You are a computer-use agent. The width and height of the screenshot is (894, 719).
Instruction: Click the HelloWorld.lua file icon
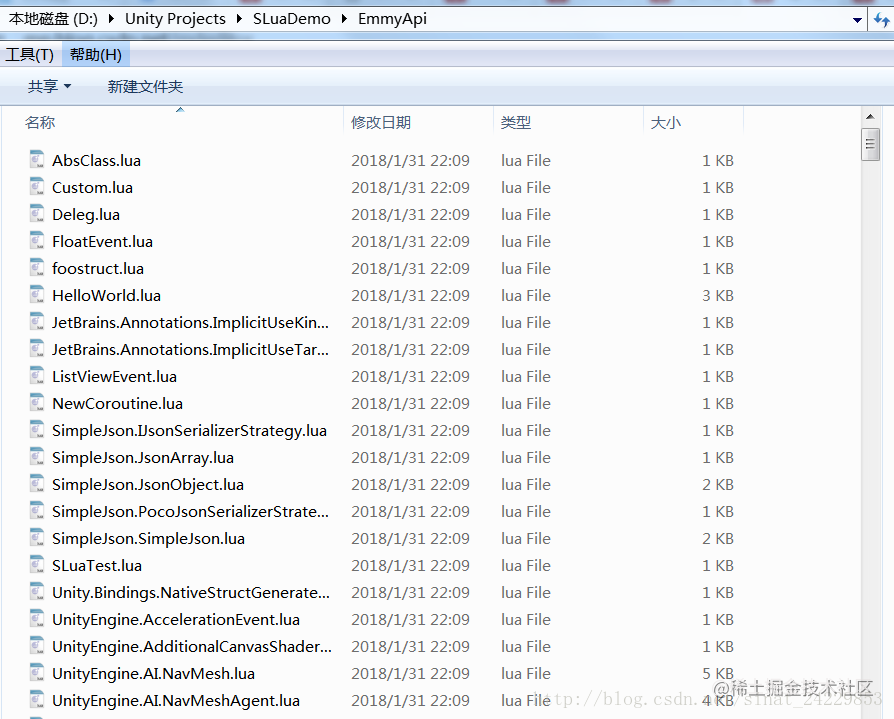click(36, 294)
